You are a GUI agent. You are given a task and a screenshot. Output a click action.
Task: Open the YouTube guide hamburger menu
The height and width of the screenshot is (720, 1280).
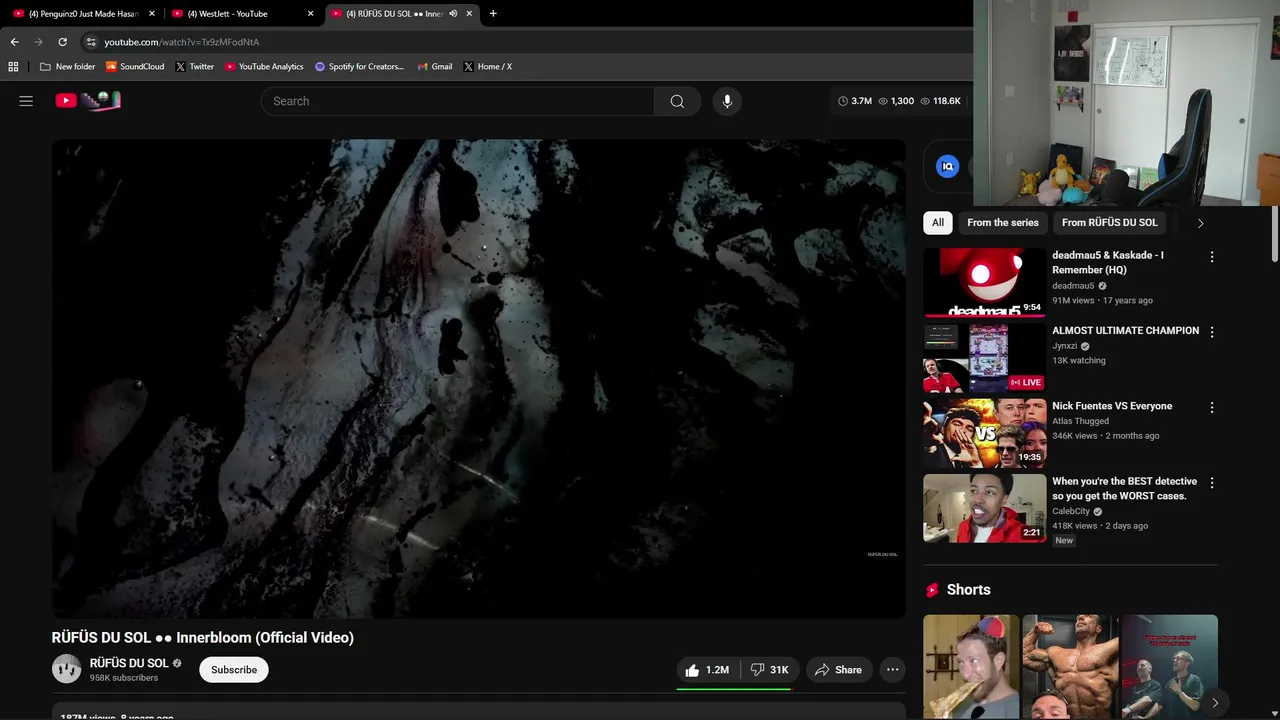pyautogui.click(x=26, y=101)
